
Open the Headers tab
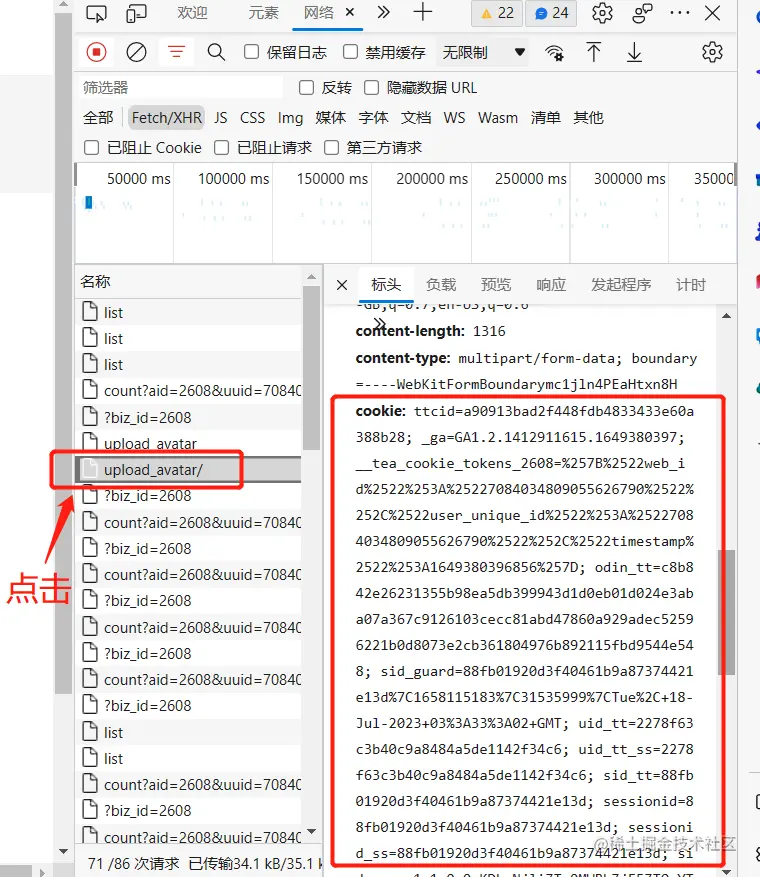386,285
